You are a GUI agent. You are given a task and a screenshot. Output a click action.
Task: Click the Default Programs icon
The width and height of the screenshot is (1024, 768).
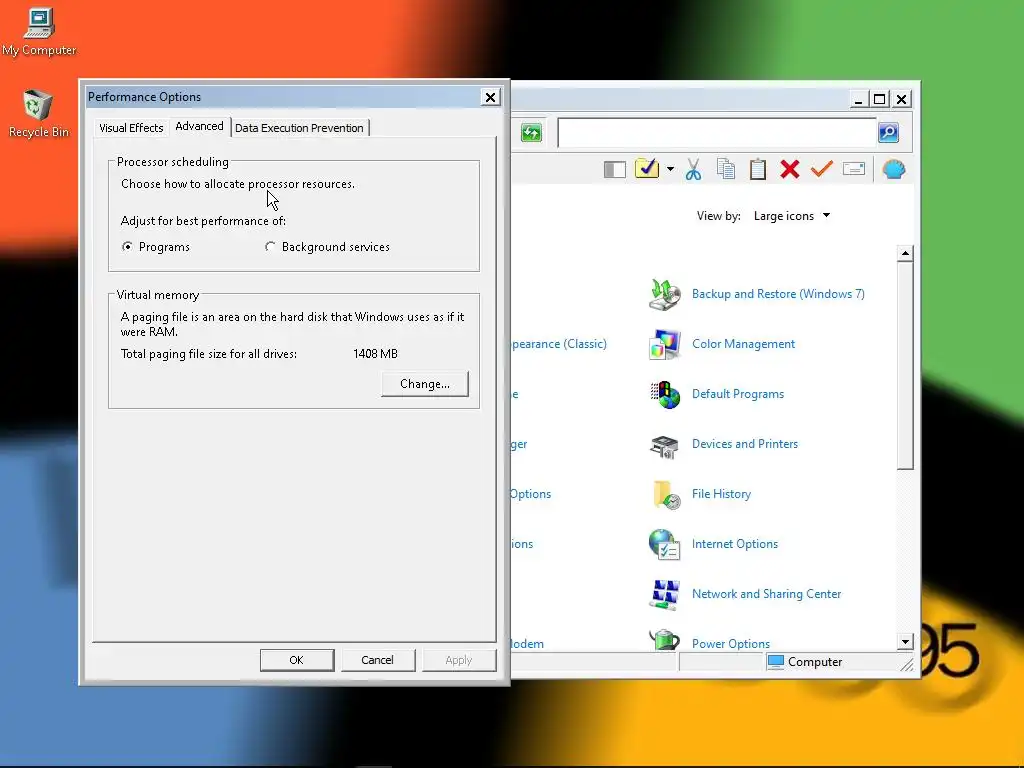coord(665,394)
